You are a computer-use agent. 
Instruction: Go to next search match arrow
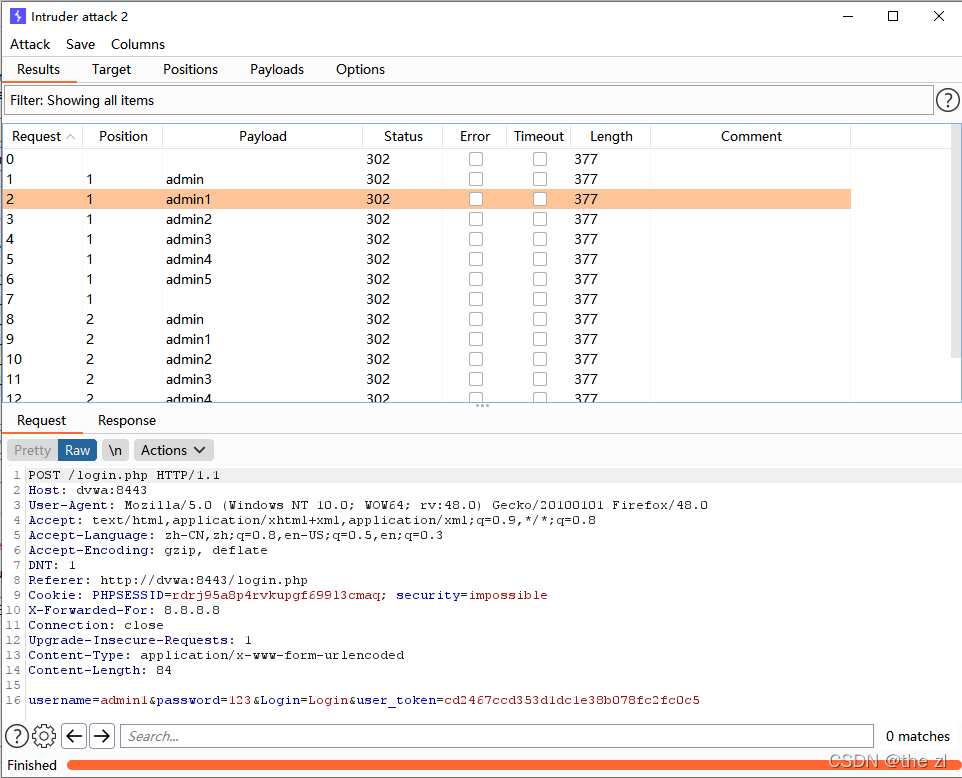[102, 736]
